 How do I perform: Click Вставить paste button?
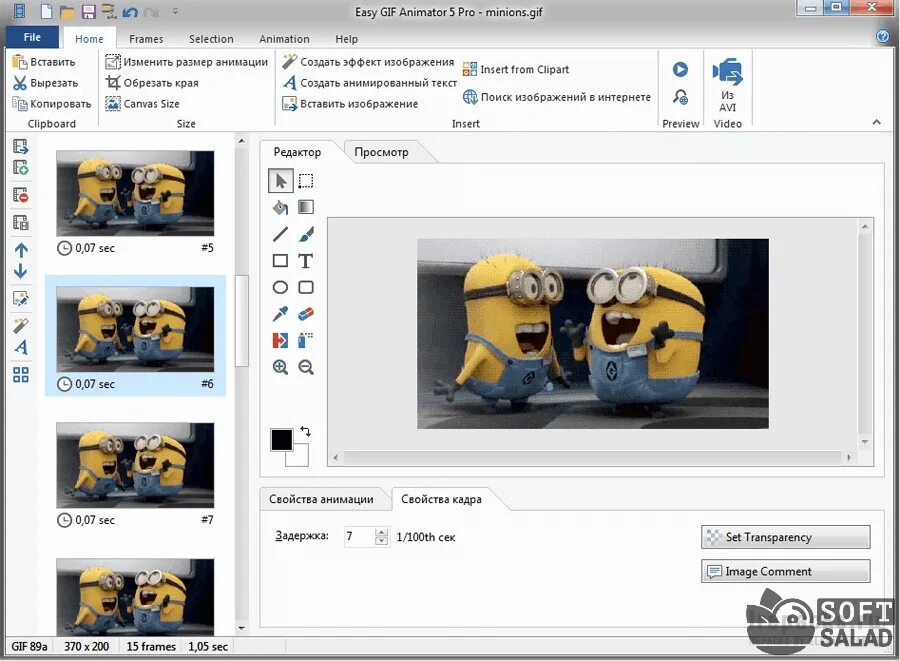pyautogui.click(x=44, y=62)
